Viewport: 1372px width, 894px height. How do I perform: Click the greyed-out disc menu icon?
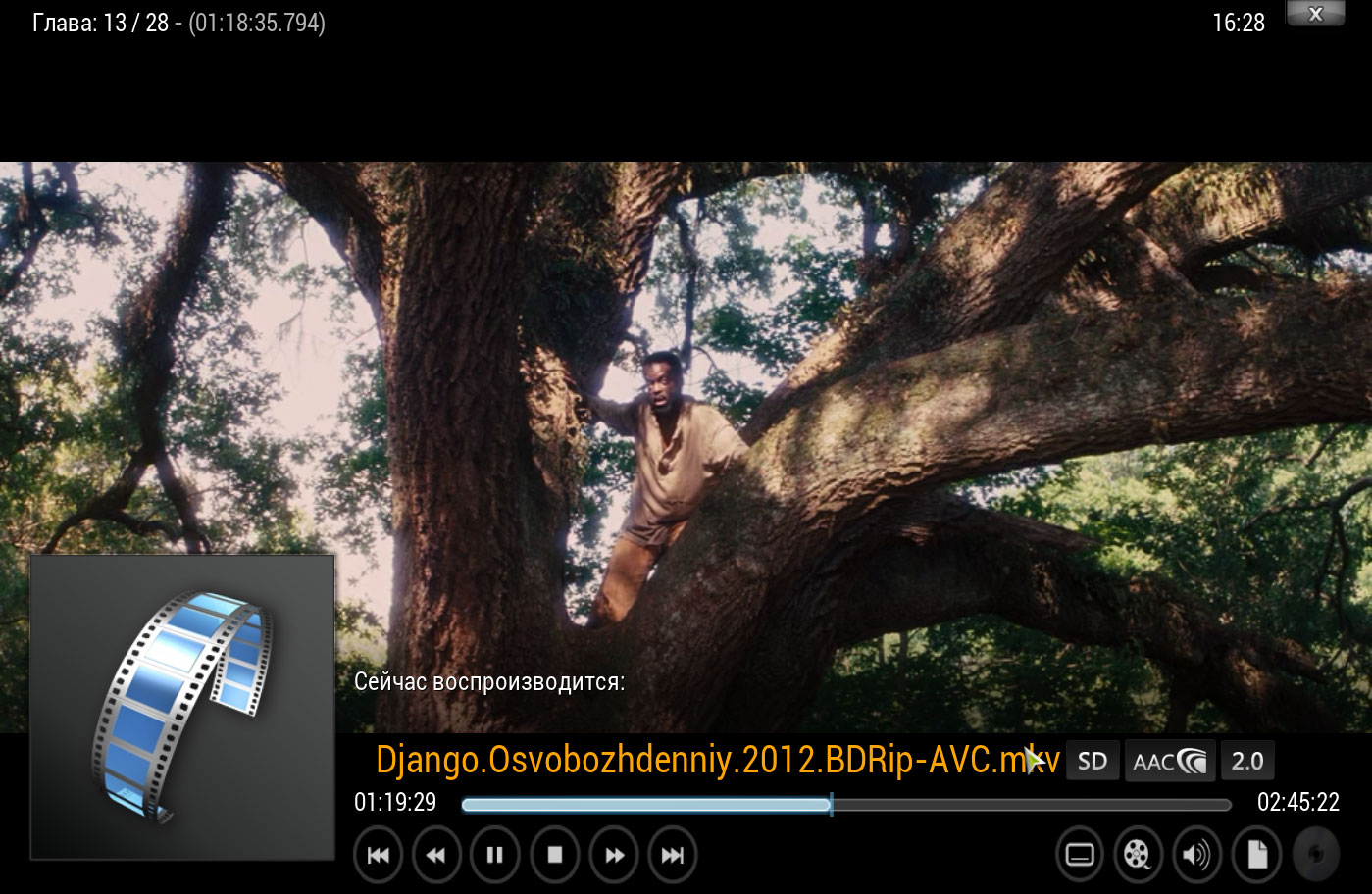click(1316, 855)
